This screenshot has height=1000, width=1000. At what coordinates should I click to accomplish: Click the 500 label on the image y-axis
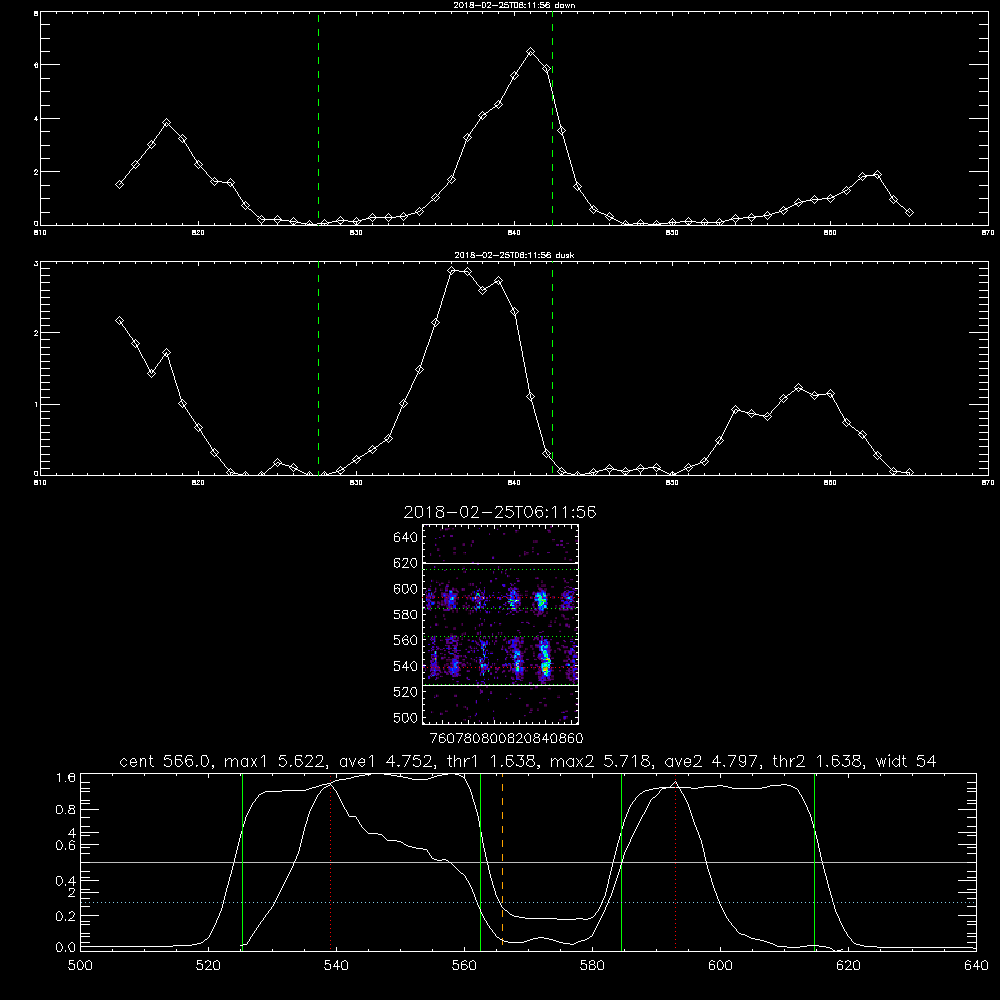pyautogui.click(x=406, y=717)
